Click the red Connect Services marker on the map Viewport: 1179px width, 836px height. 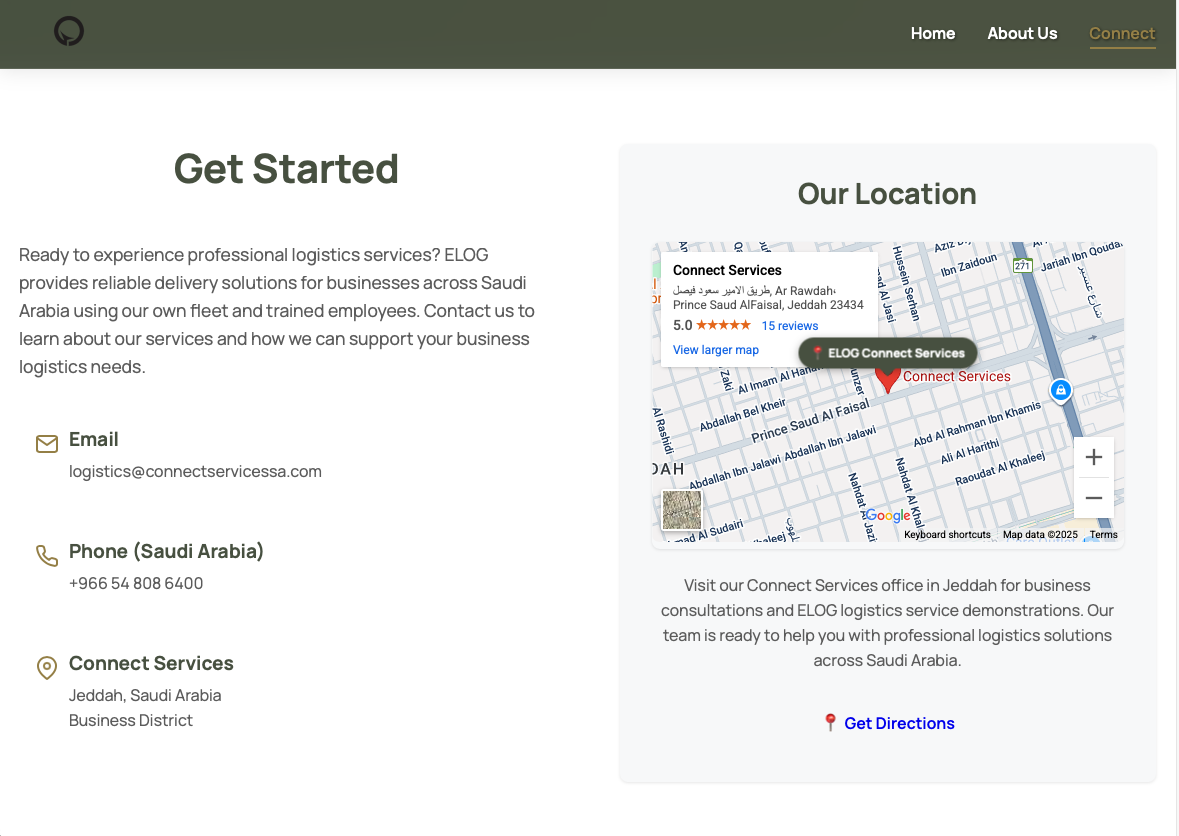tap(886, 380)
